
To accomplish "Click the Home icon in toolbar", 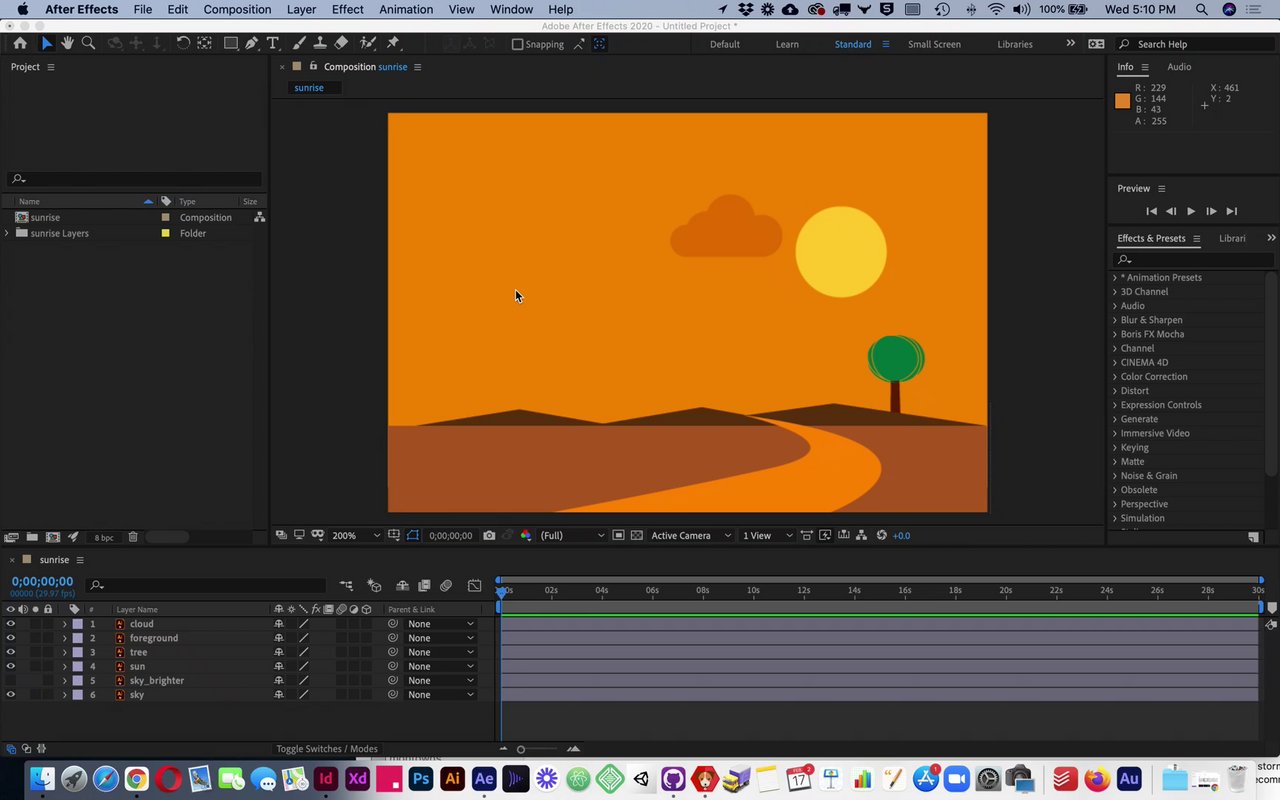I will pyautogui.click(x=20, y=44).
